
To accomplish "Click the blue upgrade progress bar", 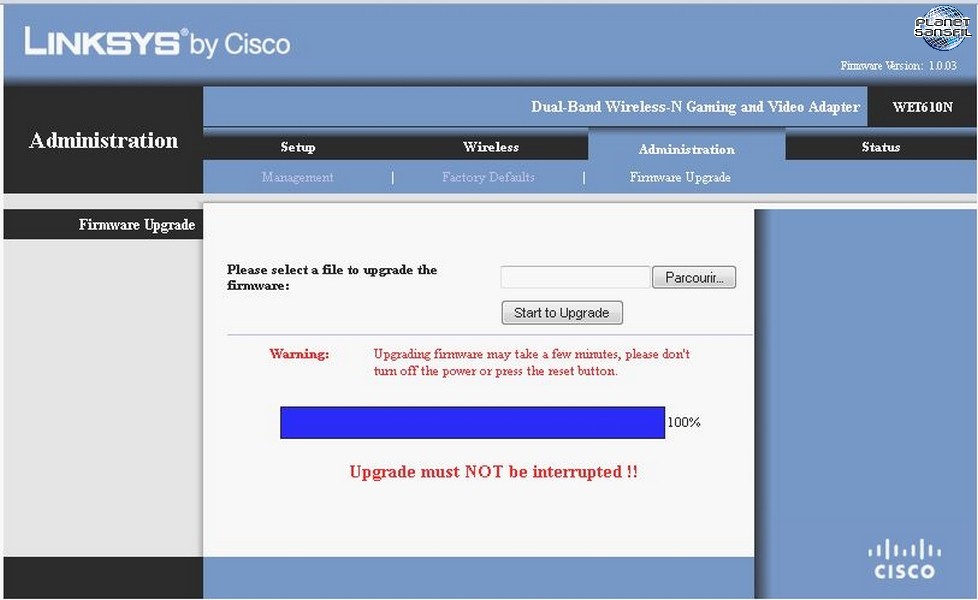I will (x=472, y=423).
